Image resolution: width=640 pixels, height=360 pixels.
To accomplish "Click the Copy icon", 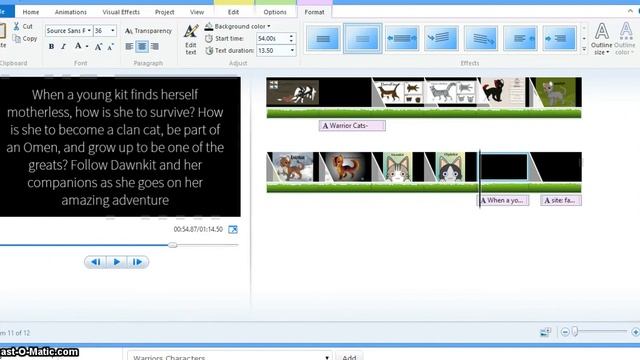I will coord(17,39).
